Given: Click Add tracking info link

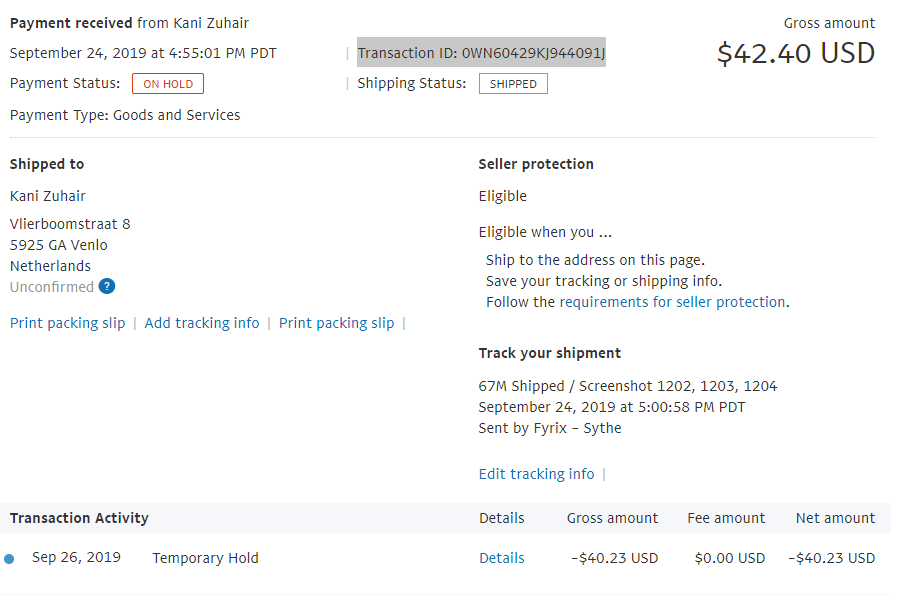Looking at the screenshot, I should tap(202, 323).
